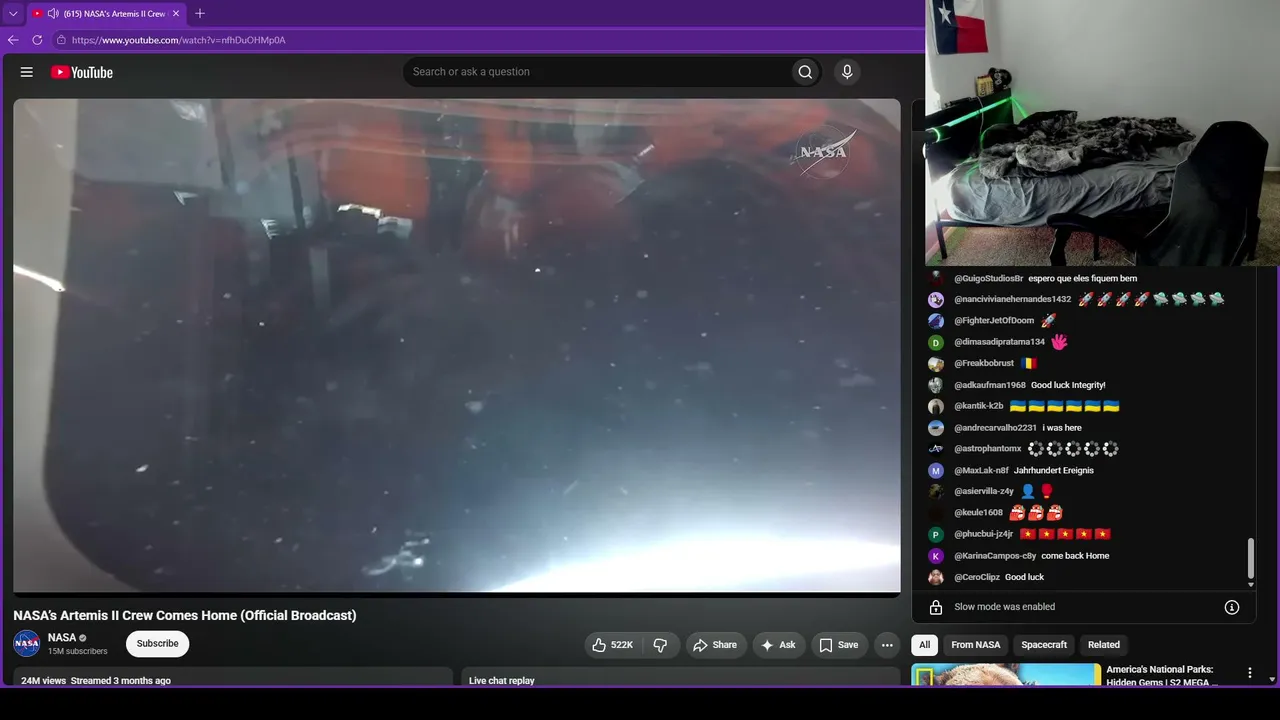Go to the YouTube home logo
Screen dimensions: 1280x720
coord(82,72)
